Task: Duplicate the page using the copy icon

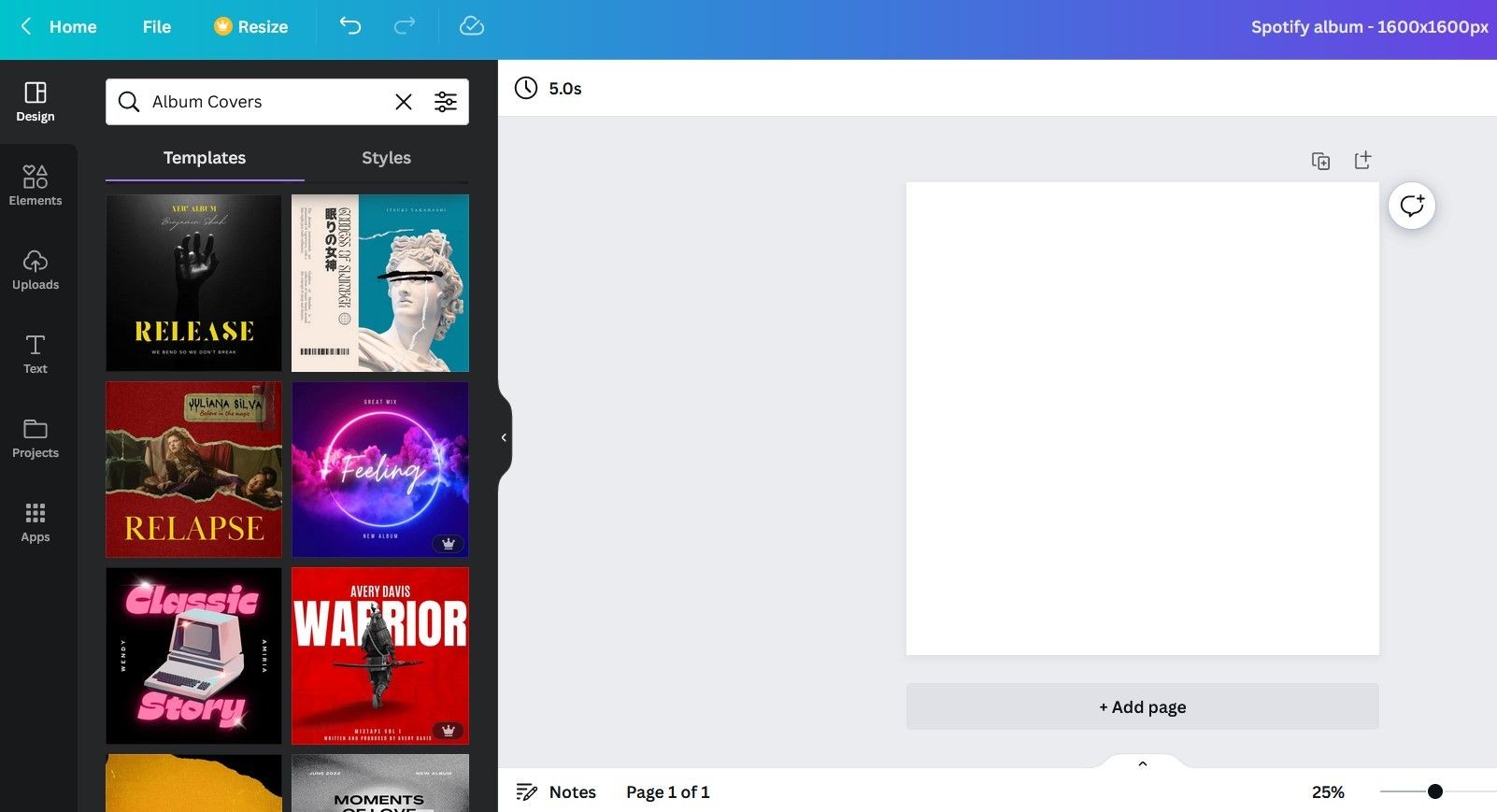Action: click(x=1320, y=161)
